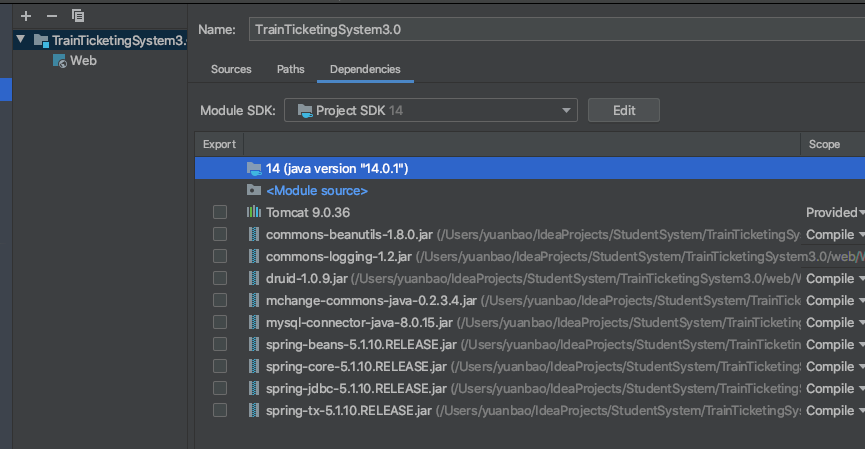Open the Module SDK dropdown

431,110
